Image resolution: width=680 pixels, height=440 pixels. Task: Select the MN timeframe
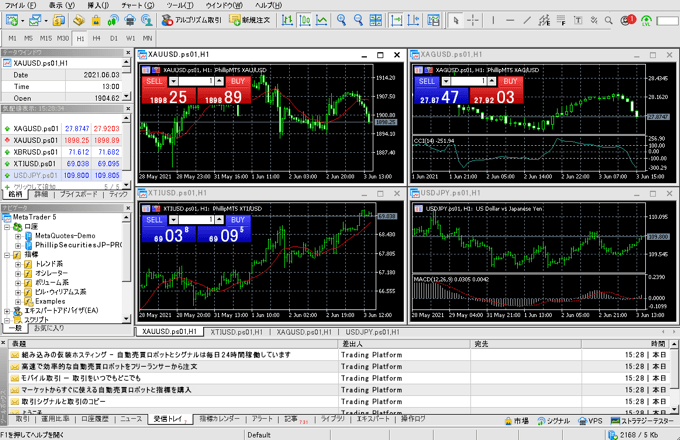click(x=147, y=38)
